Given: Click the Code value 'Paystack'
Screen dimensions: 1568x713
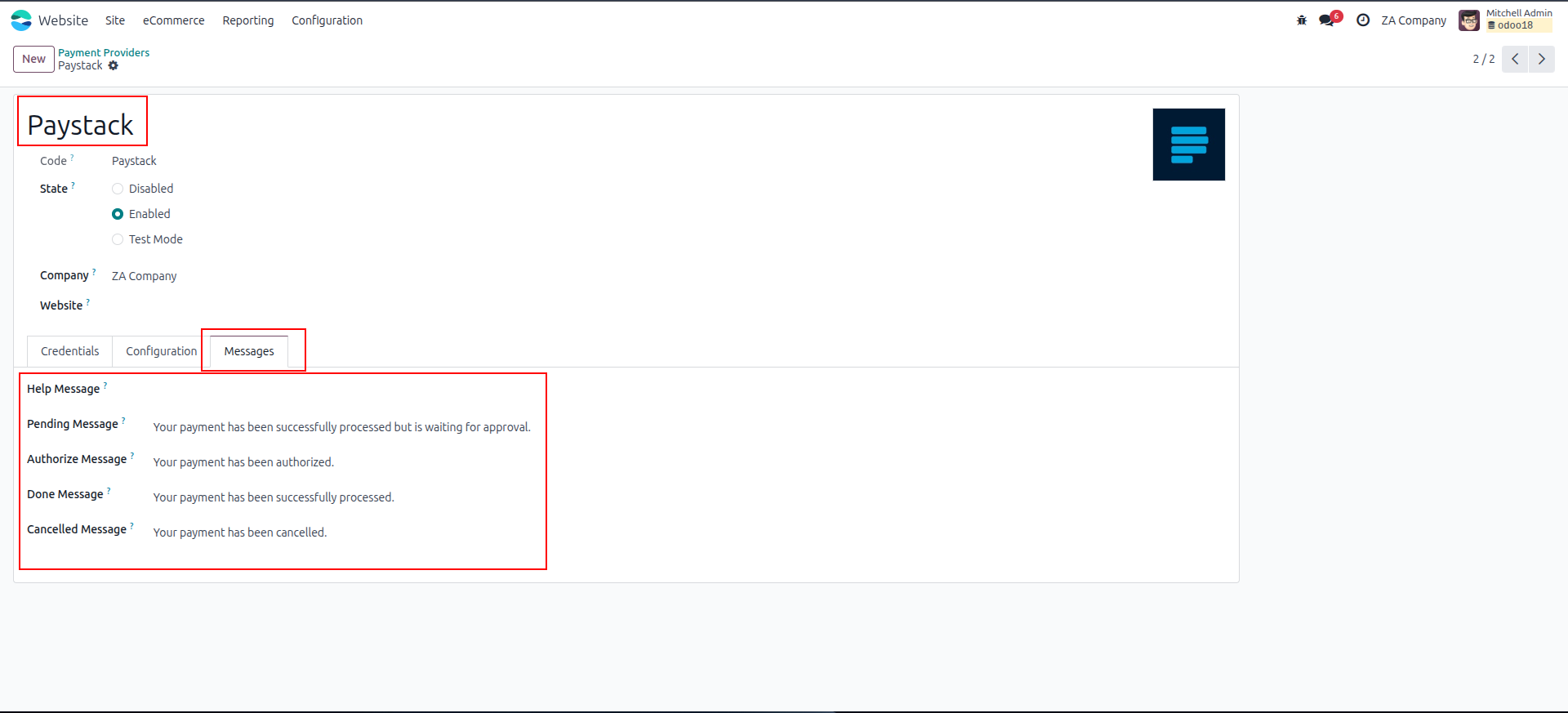Looking at the screenshot, I should click(x=134, y=161).
